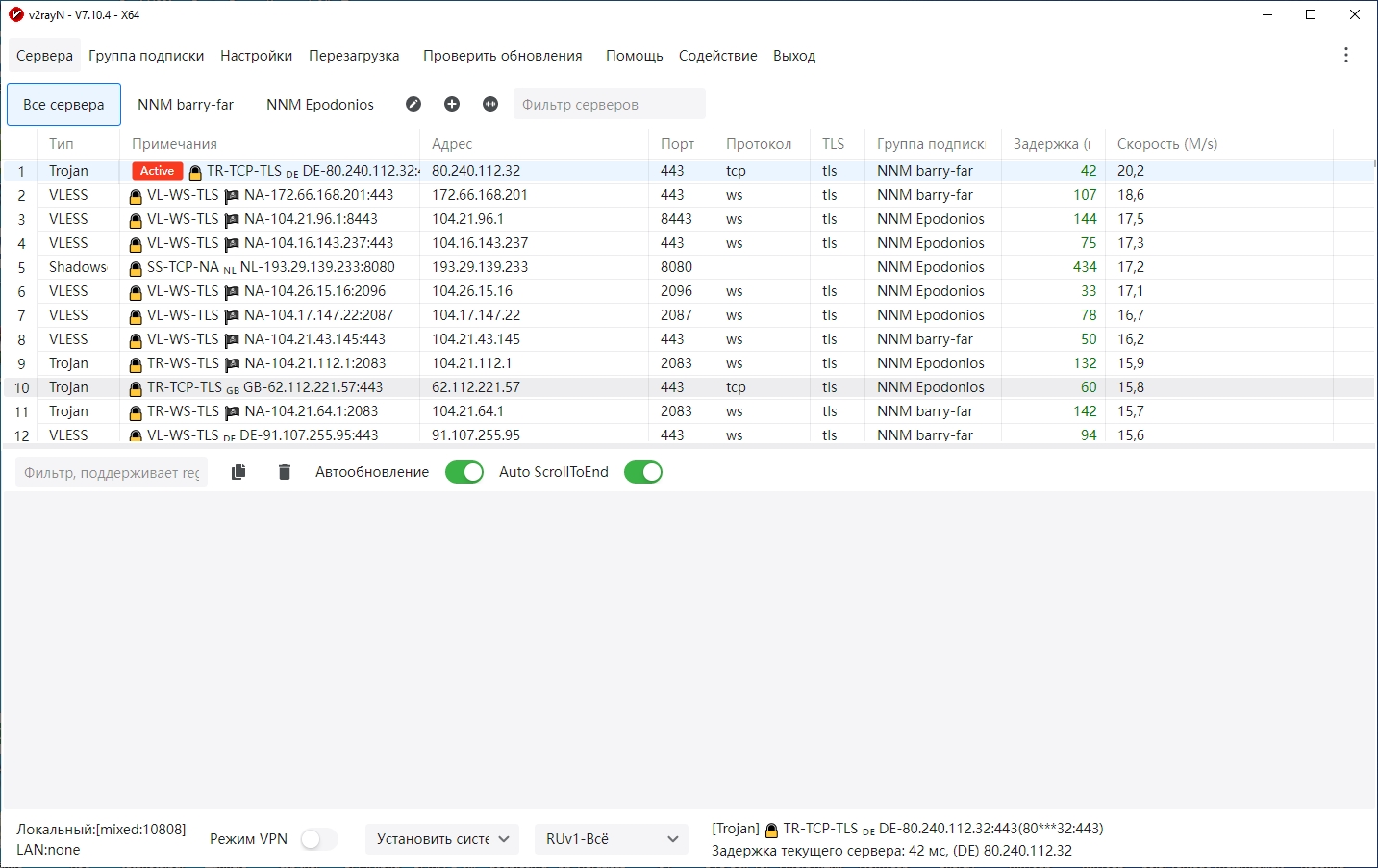Click port 8443 cell
Screen dimensions: 1378x868
[x=676, y=219]
